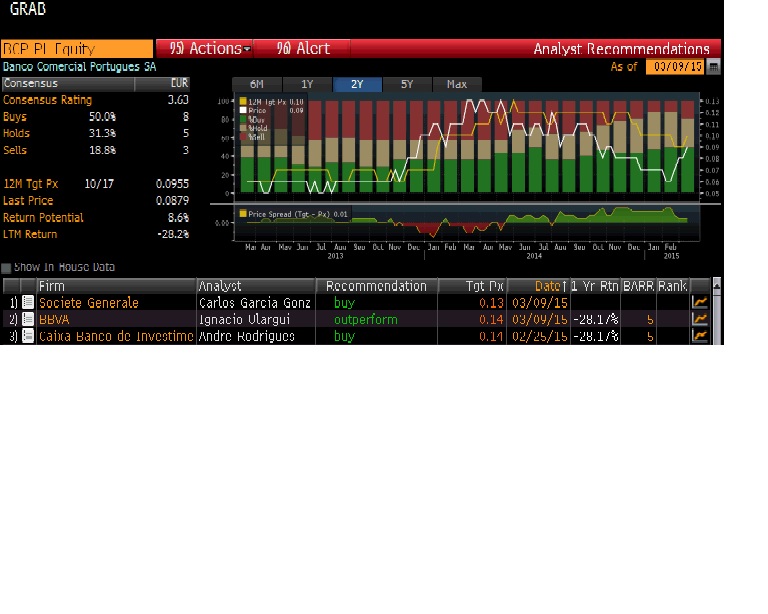Open the report document icon for BBVA
This screenshot has width=768, height=614.
(28, 319)
